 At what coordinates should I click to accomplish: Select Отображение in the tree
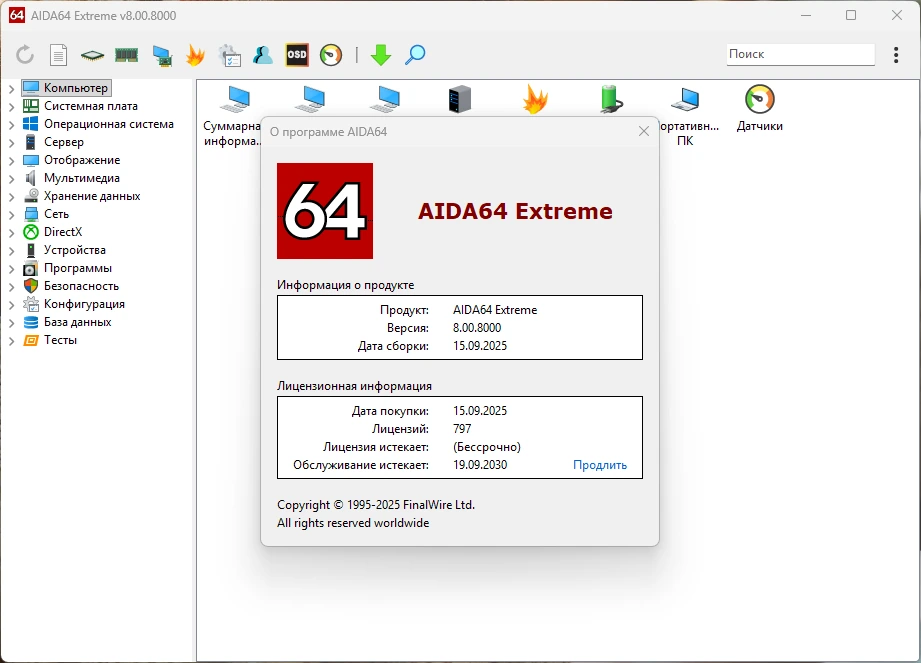(71, 160)
